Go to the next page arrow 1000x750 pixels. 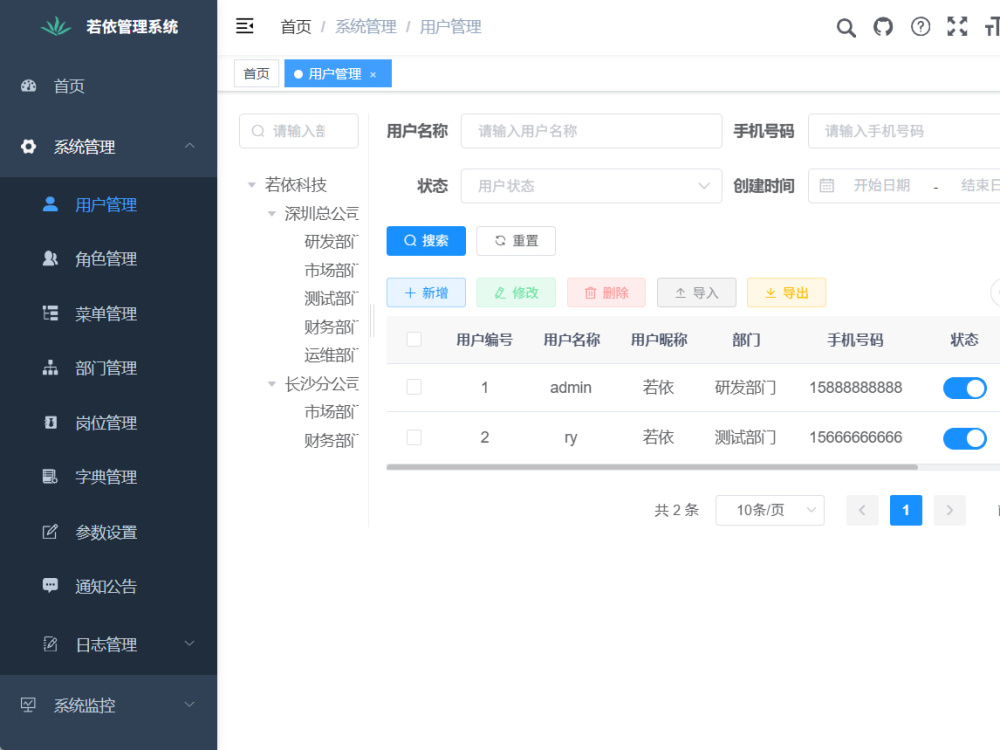[950, 510]
